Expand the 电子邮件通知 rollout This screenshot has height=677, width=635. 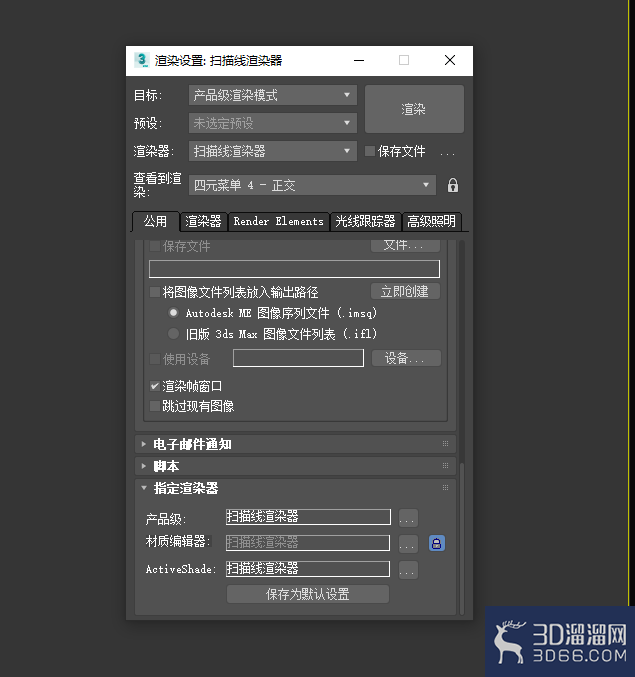[144, 444]
